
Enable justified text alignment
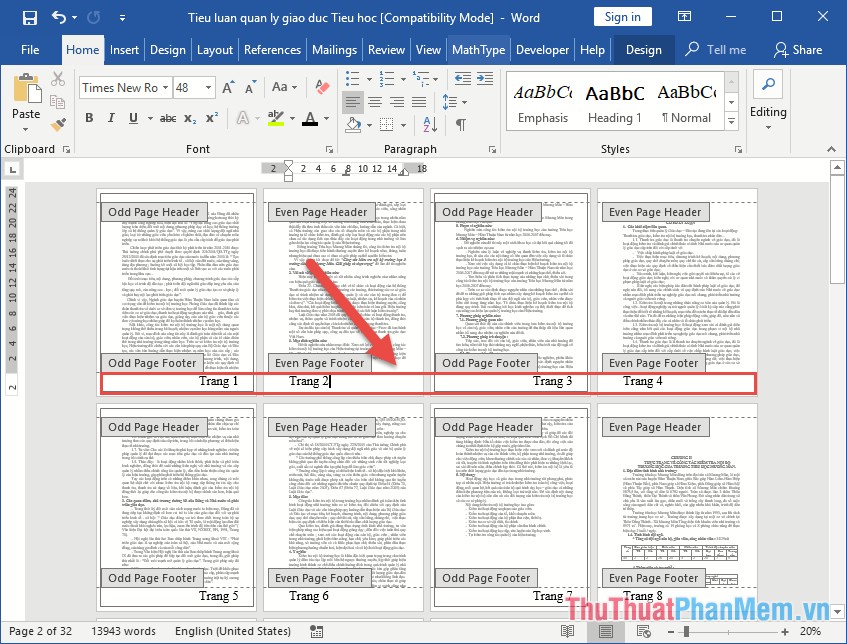tap(417, 102)
